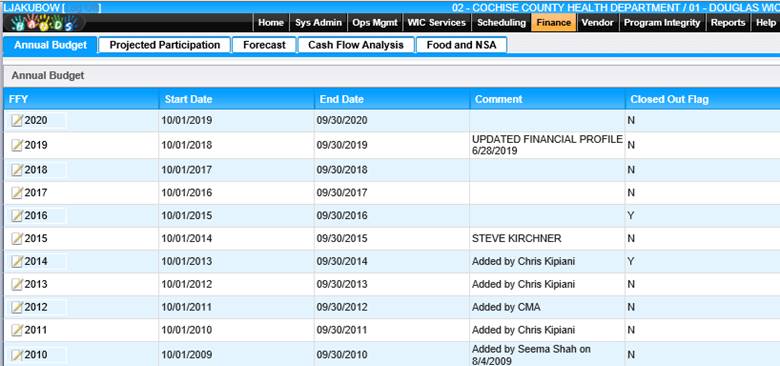Image resolution: width=780 pixels, height=366 pixels.
Task: Open the highlighted Finance menu
Action: 554,22
